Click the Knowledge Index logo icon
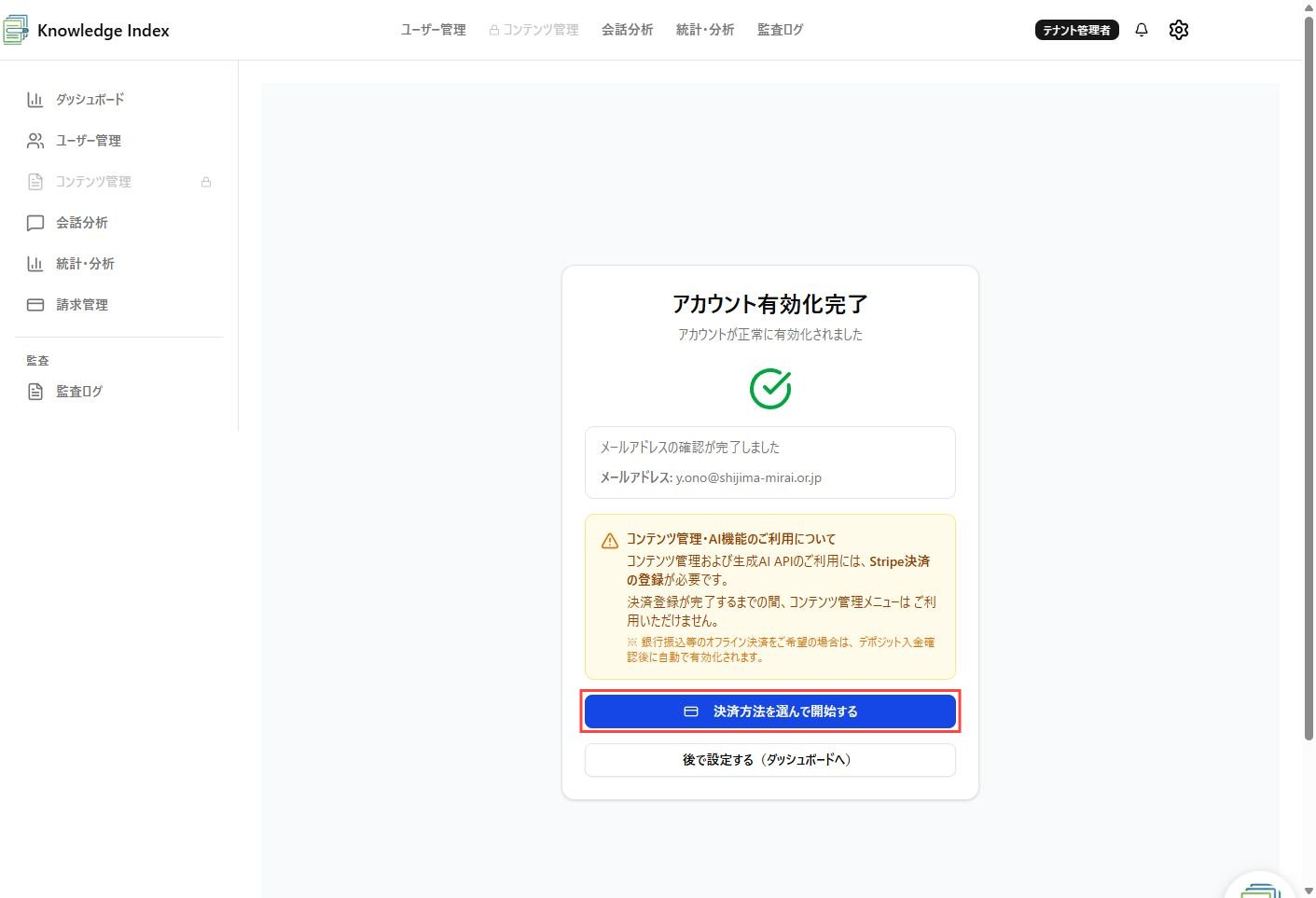Image resolution: width=1316 pixels, height=898 pixels. pyautogui.click(x=15, y=30)
